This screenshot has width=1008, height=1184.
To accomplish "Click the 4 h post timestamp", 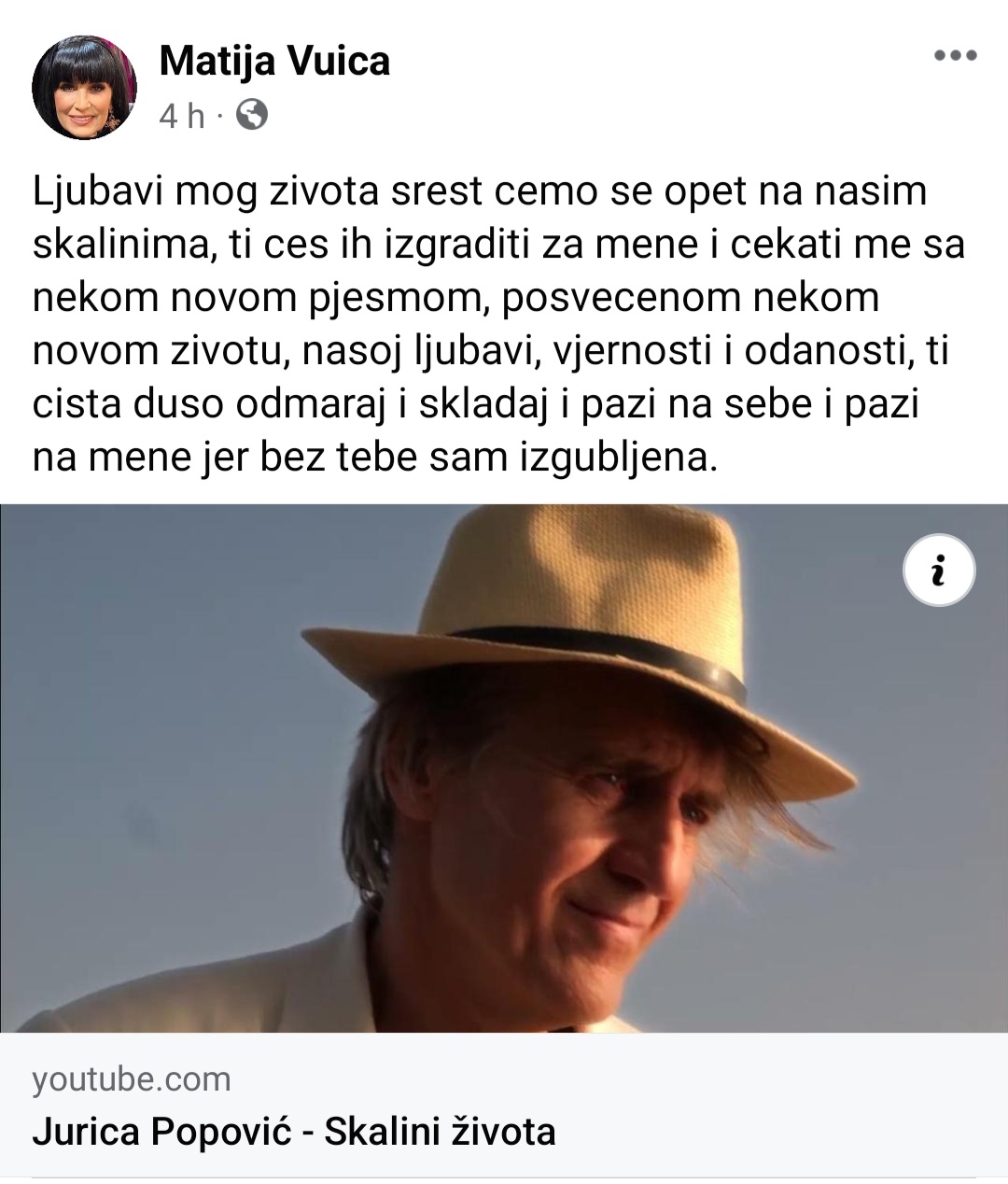I will click(x=182, y=116).
